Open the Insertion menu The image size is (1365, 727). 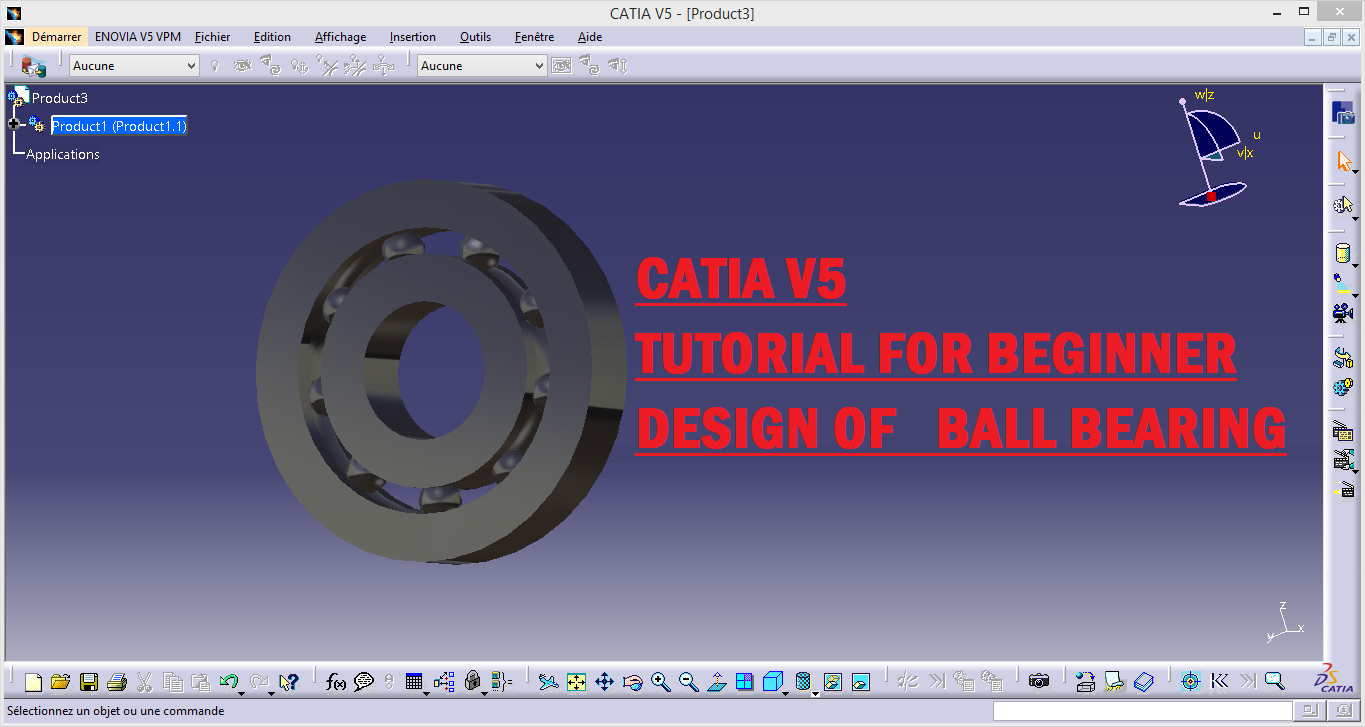pos(413,37)
